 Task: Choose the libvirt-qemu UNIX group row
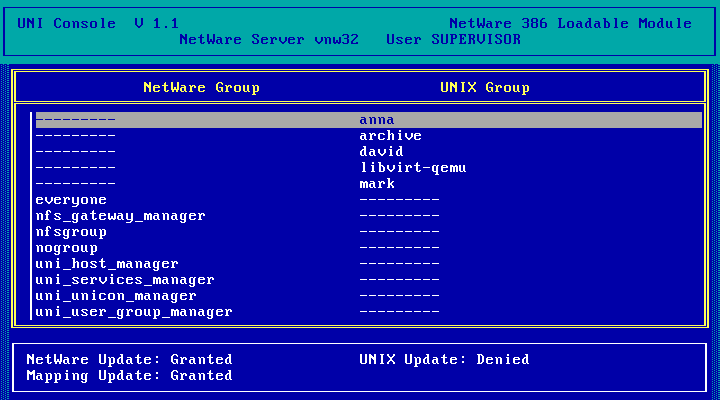click(369, 168)
